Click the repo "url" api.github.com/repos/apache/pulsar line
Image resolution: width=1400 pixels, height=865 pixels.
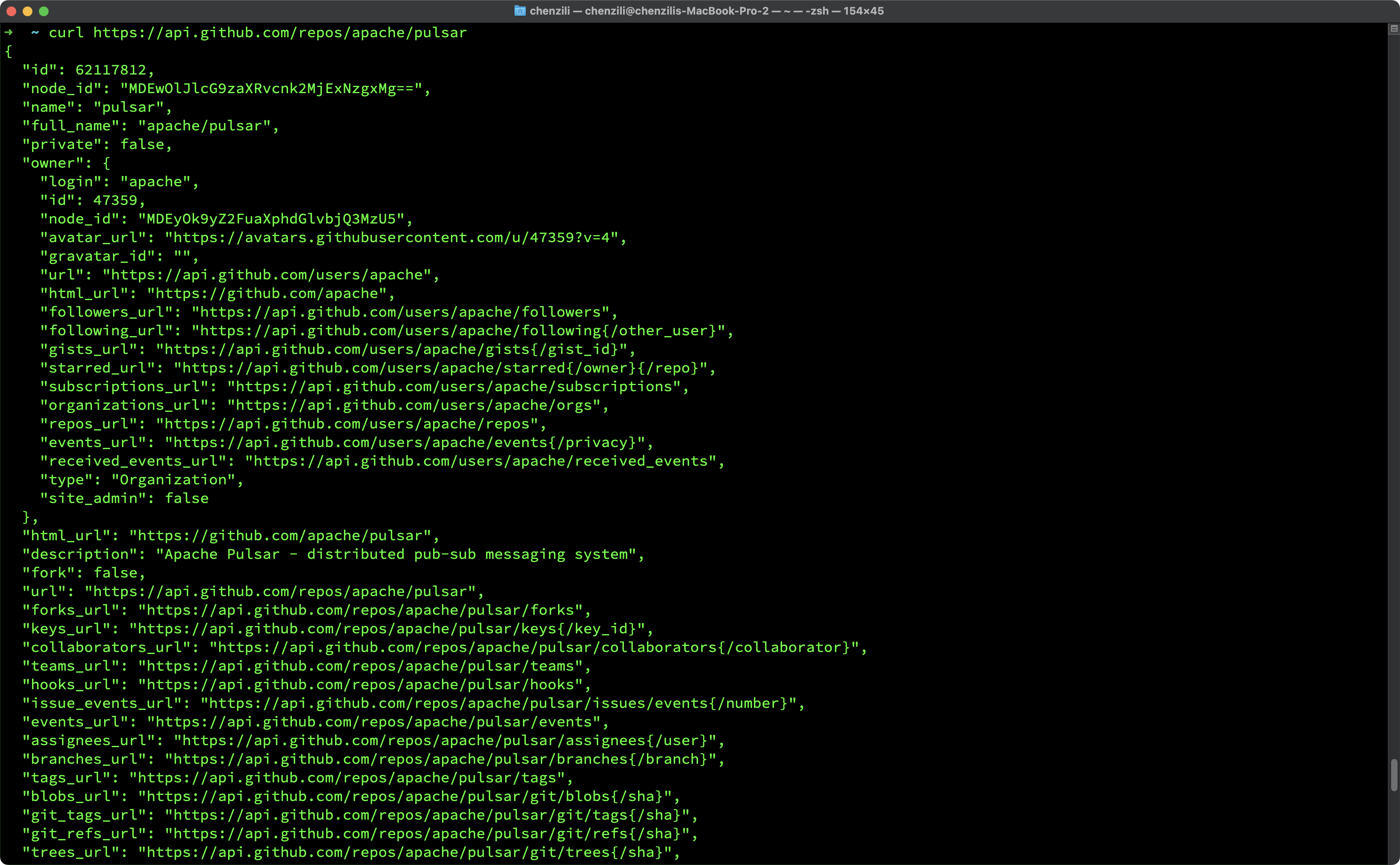(x=253, y=592)
